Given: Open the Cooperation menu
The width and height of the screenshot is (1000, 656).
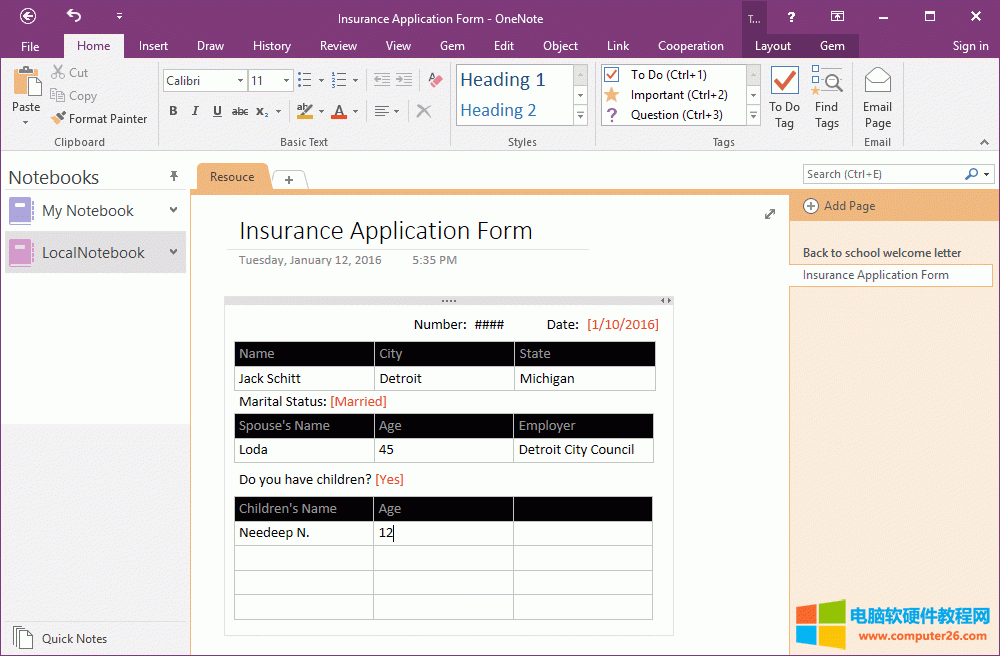Looking at the screenshot, I should (691, 45).
